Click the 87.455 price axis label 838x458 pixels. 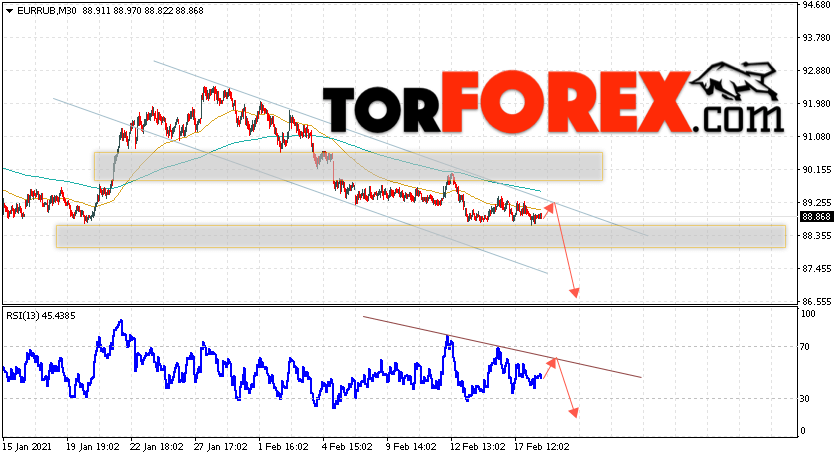(x=817, y=269)
